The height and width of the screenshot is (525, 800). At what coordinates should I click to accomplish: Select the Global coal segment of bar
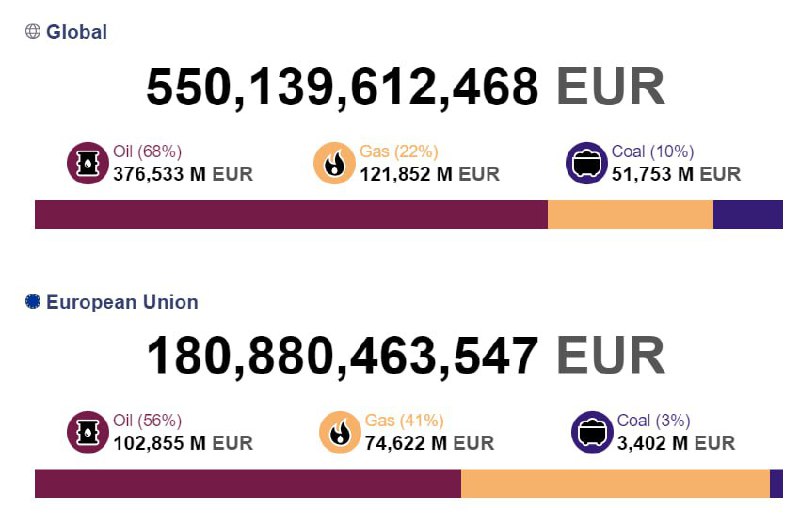(x=747, y=214)
